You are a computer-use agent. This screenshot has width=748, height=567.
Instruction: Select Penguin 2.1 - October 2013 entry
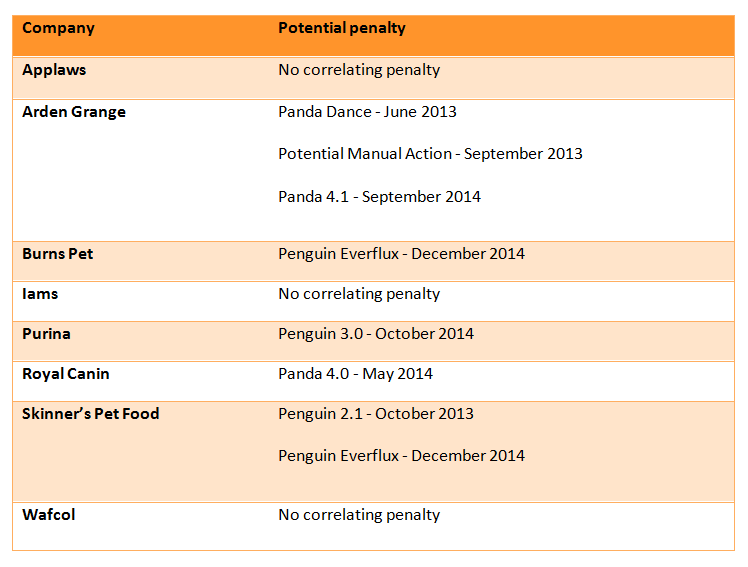click(x=376, y=414)
